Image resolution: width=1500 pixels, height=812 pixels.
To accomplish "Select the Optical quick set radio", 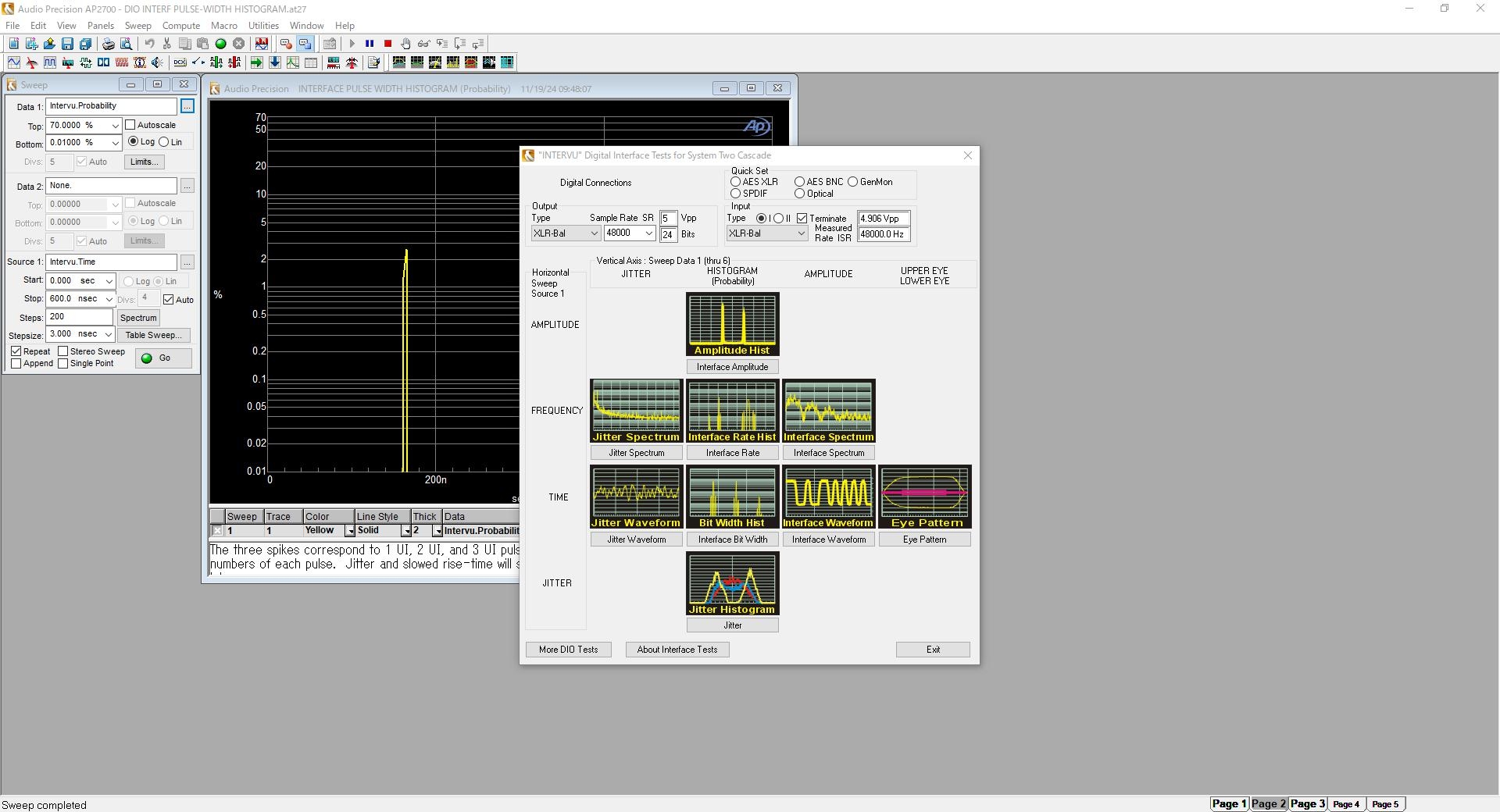I will pos(799,194).
